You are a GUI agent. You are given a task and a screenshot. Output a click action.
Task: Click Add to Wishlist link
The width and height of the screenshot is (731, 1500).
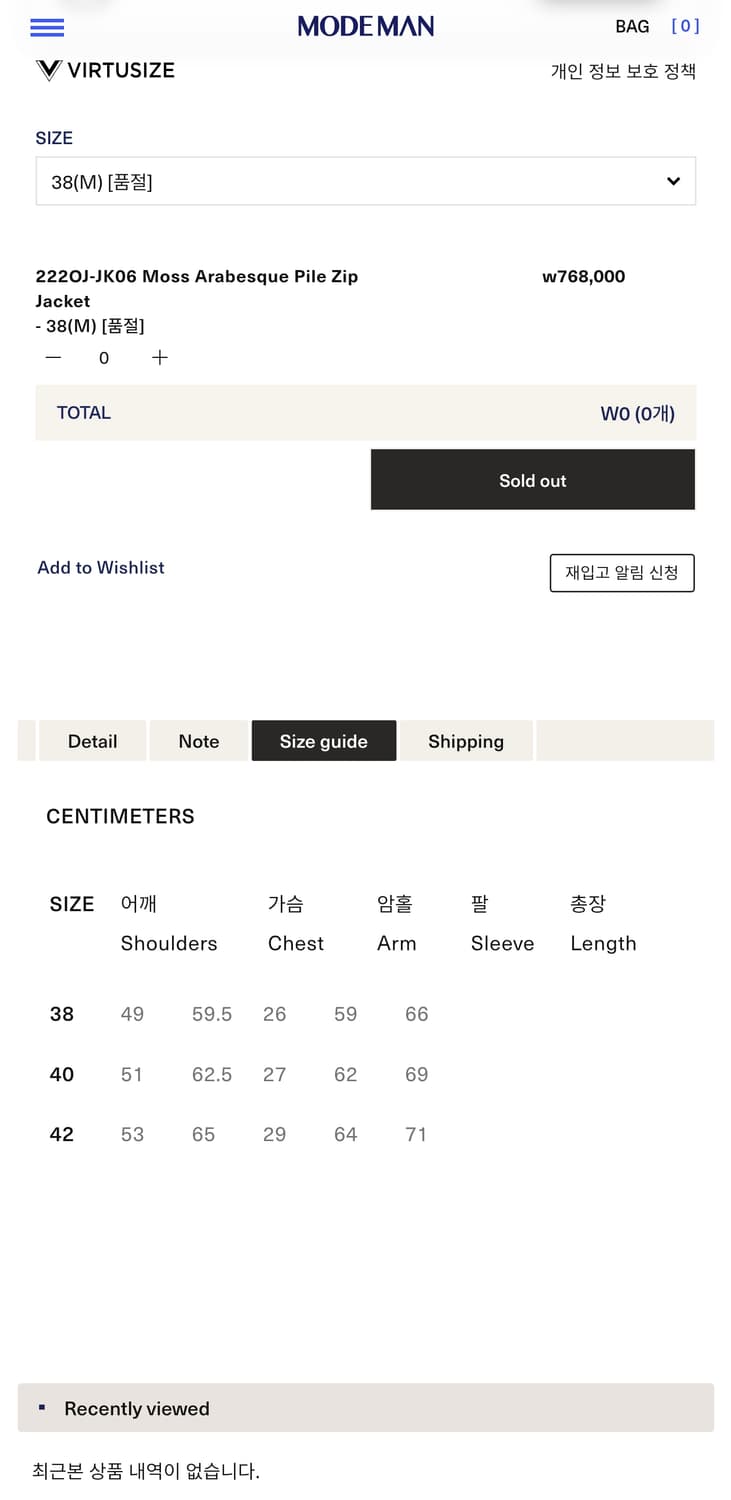click(x=101, y=568)
